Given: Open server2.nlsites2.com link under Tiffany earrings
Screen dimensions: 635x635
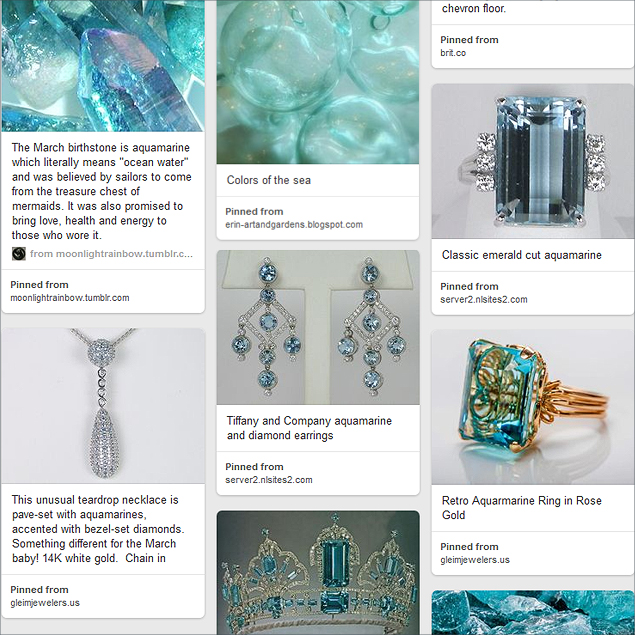Looking at the screenshot, I should pos(268,480).
